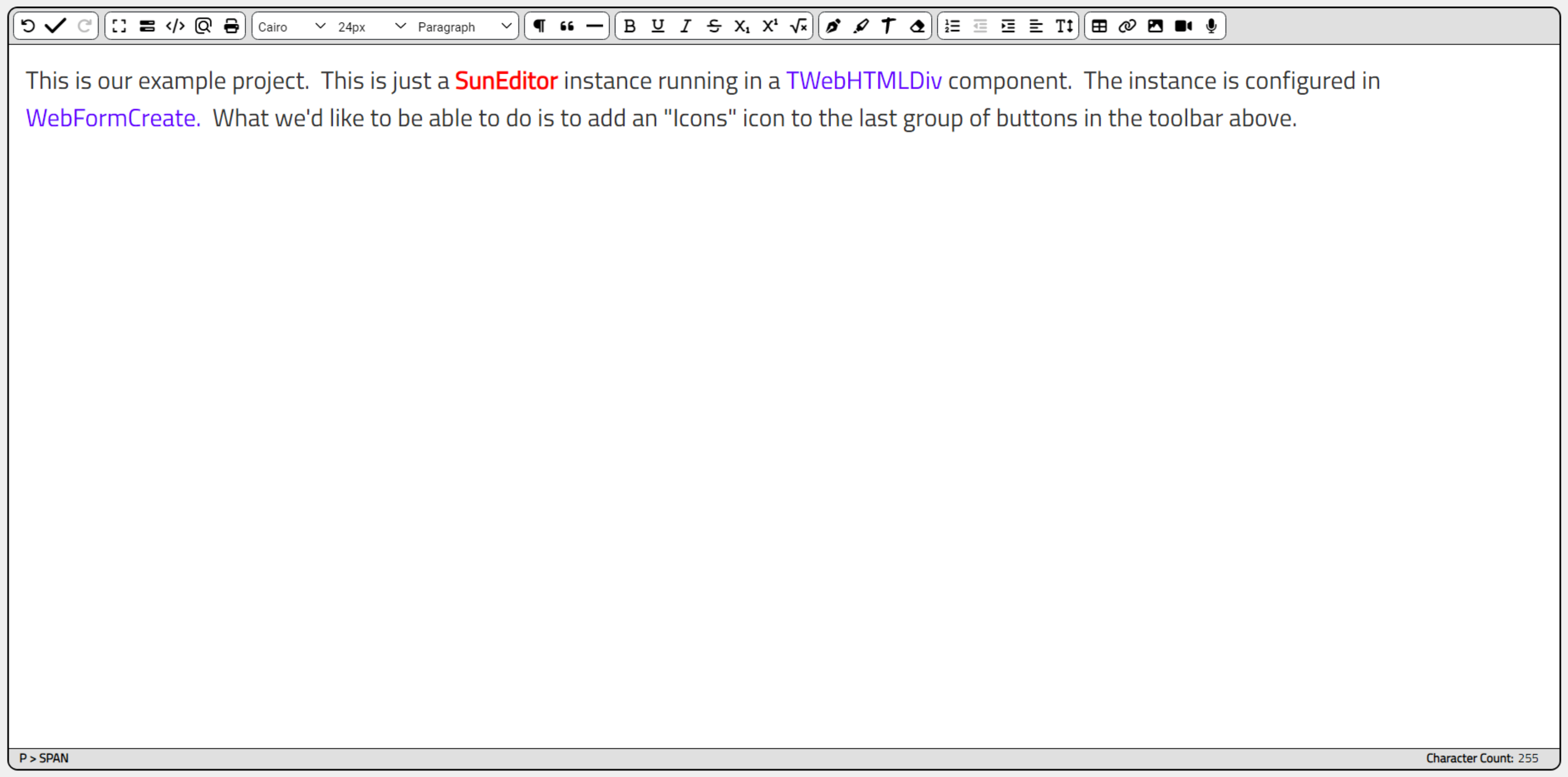Click the red SunEditor text
The image size is (1568, 777).
point(506,81)
